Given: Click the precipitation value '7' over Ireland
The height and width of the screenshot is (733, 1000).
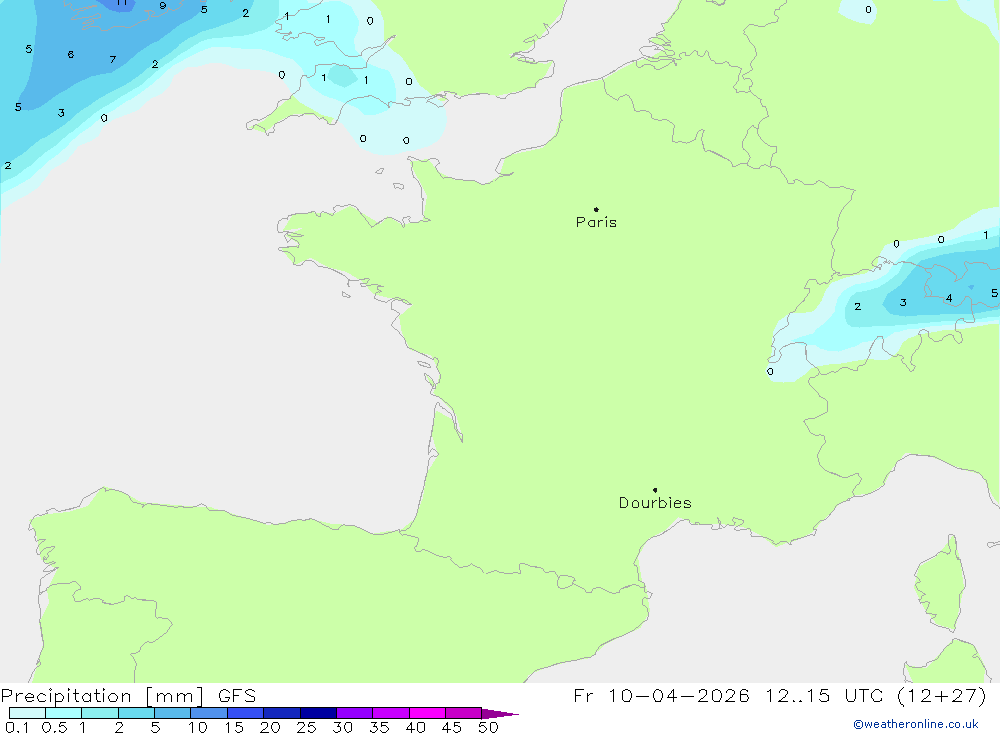Looking at the screenshot, I should point(113,59).
